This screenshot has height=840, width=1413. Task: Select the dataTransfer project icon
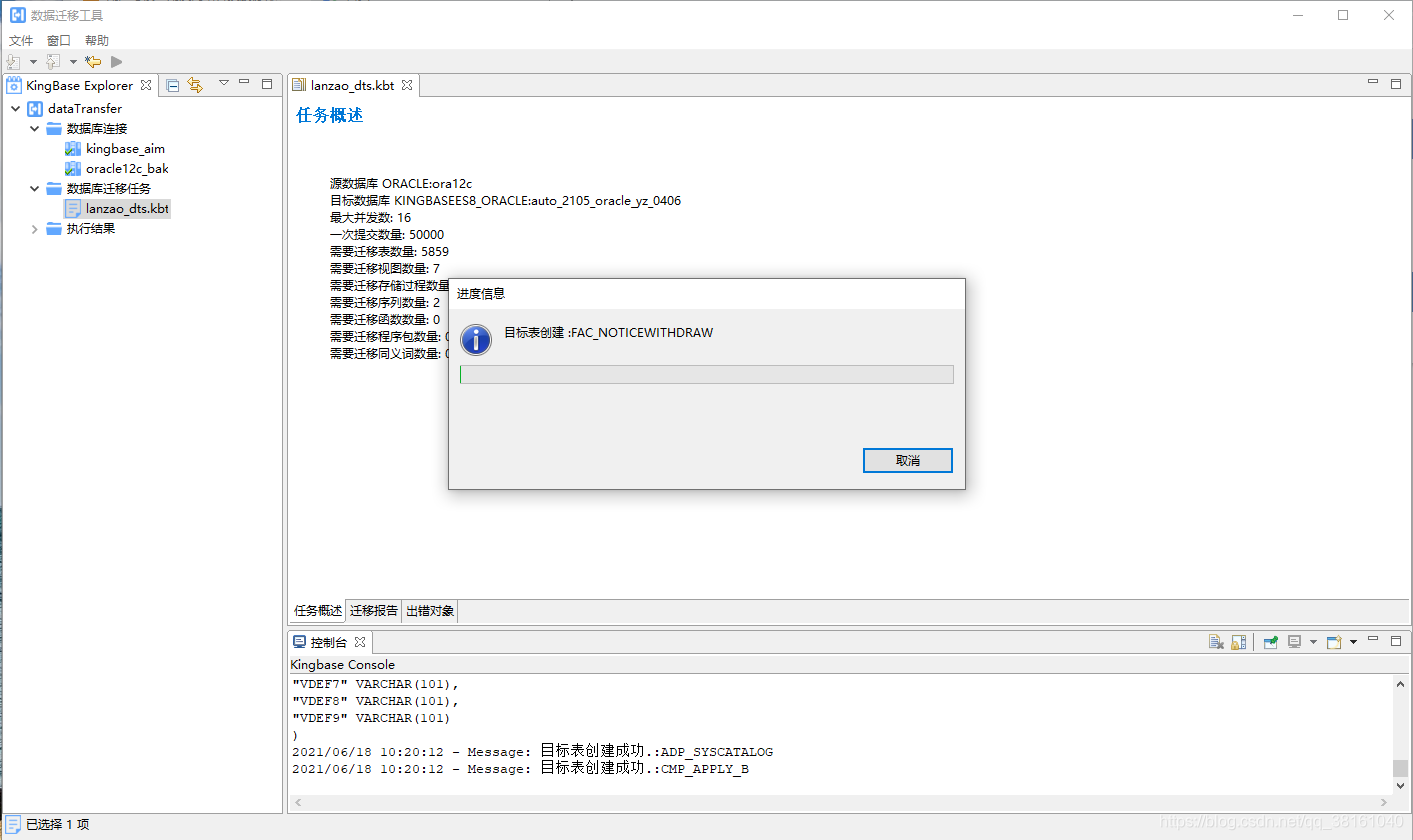click(x=35, y=108)
